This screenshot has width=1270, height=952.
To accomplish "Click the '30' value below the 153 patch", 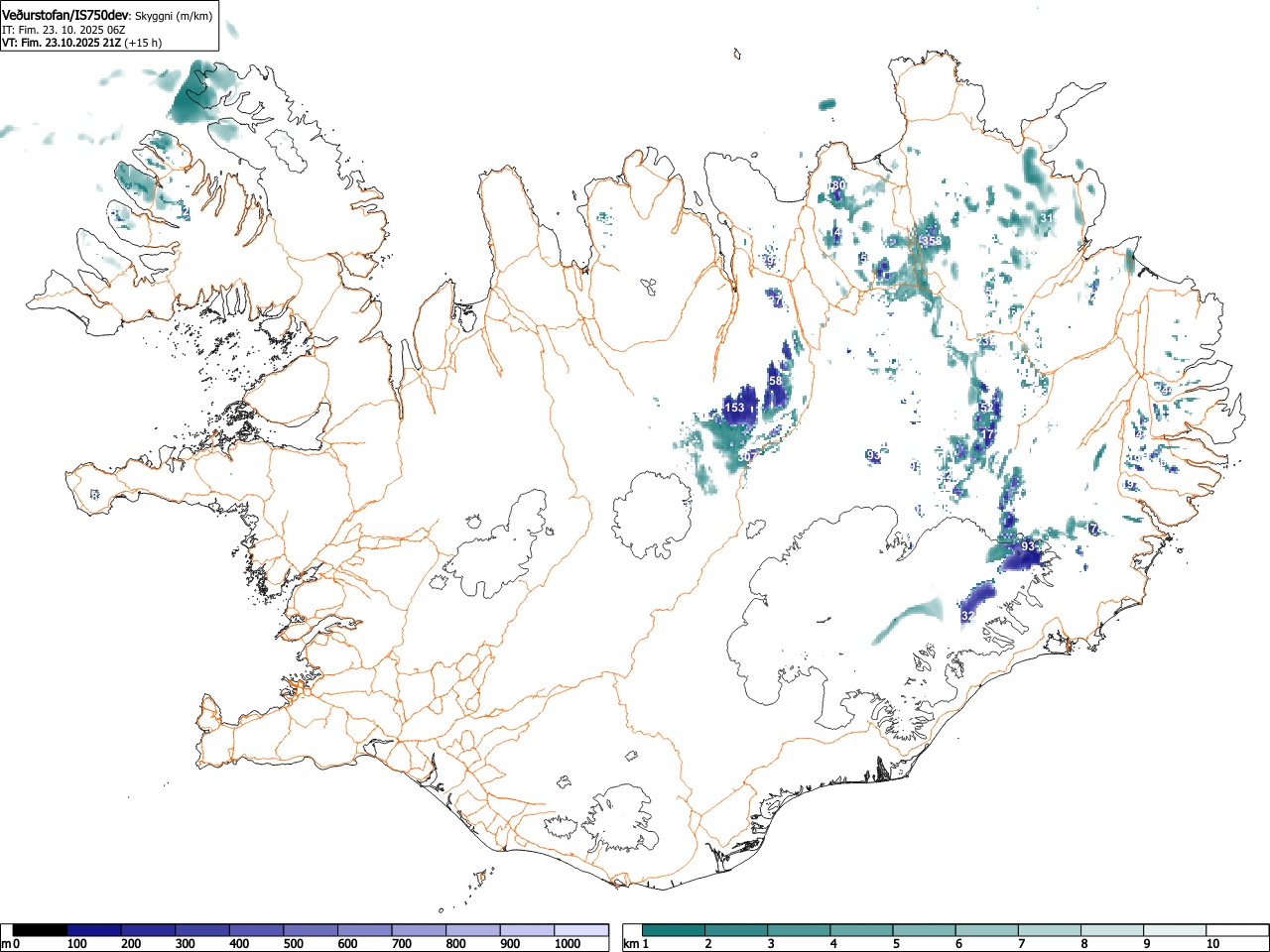I will (x=745, y=456).
